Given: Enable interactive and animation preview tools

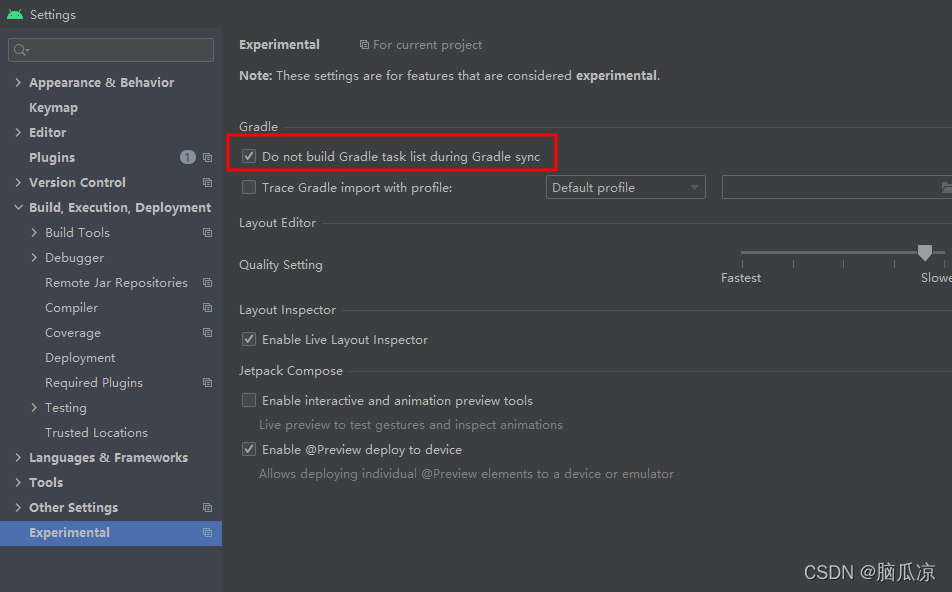Looking at the screenshot, I should tap(249, 400).
